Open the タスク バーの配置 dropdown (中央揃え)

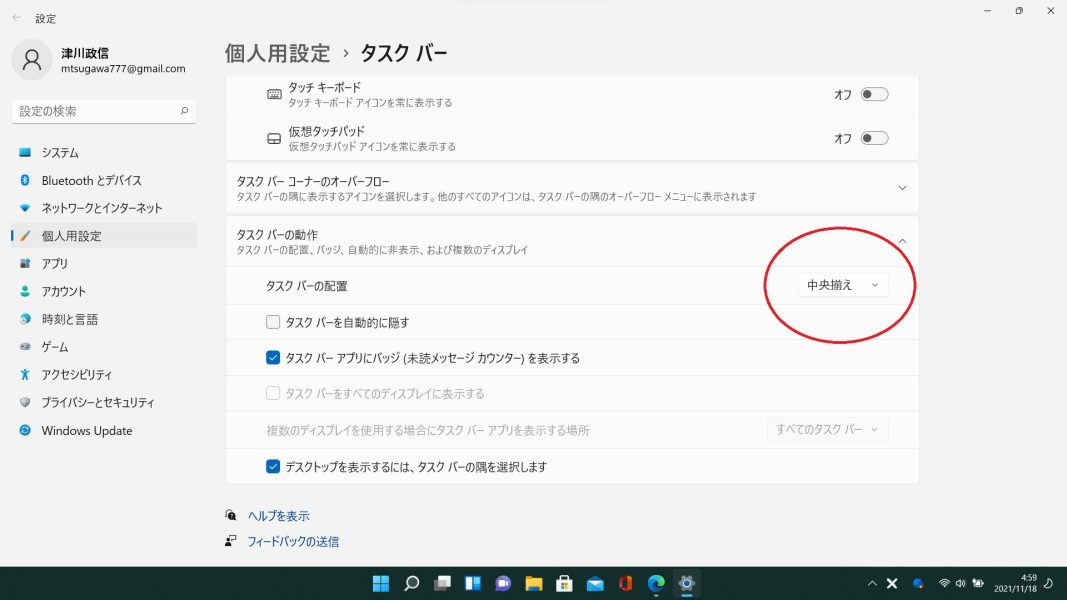click(842, 285)
